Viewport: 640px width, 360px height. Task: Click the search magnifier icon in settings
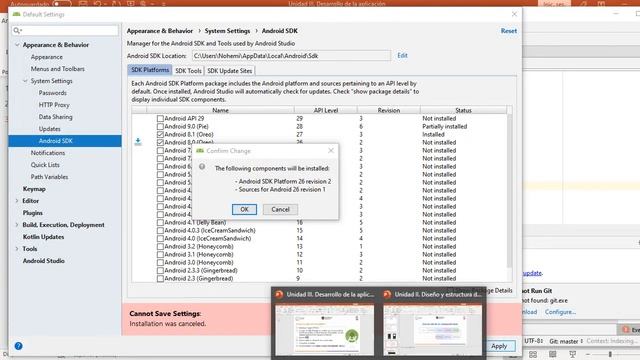pyautogui.click(x=17, y=31)
